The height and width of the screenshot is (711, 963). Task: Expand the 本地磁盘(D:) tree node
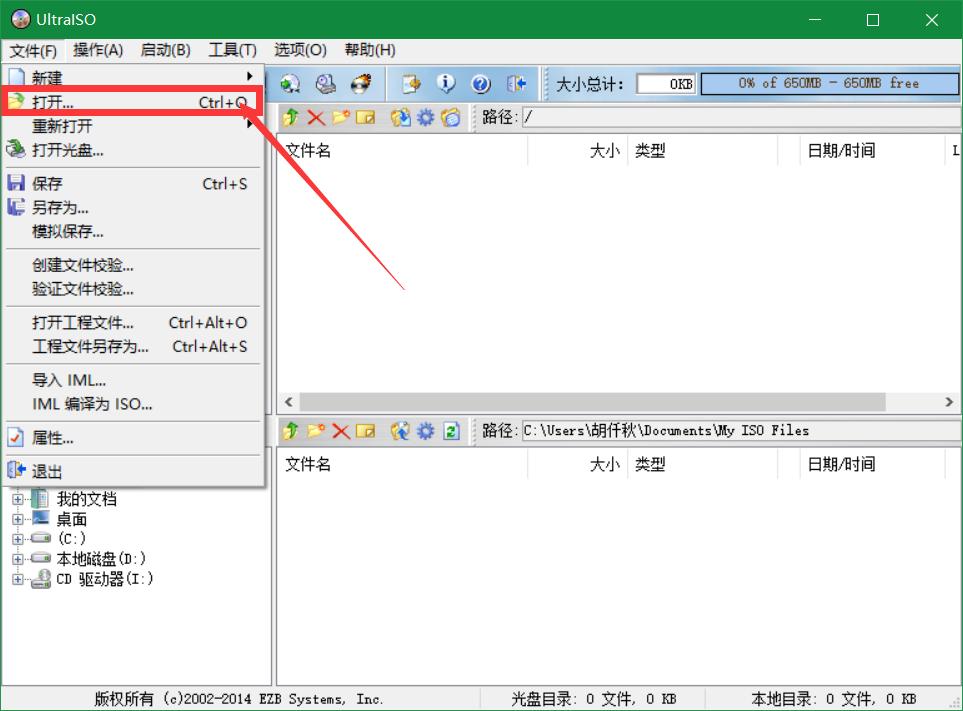[19, 559]
